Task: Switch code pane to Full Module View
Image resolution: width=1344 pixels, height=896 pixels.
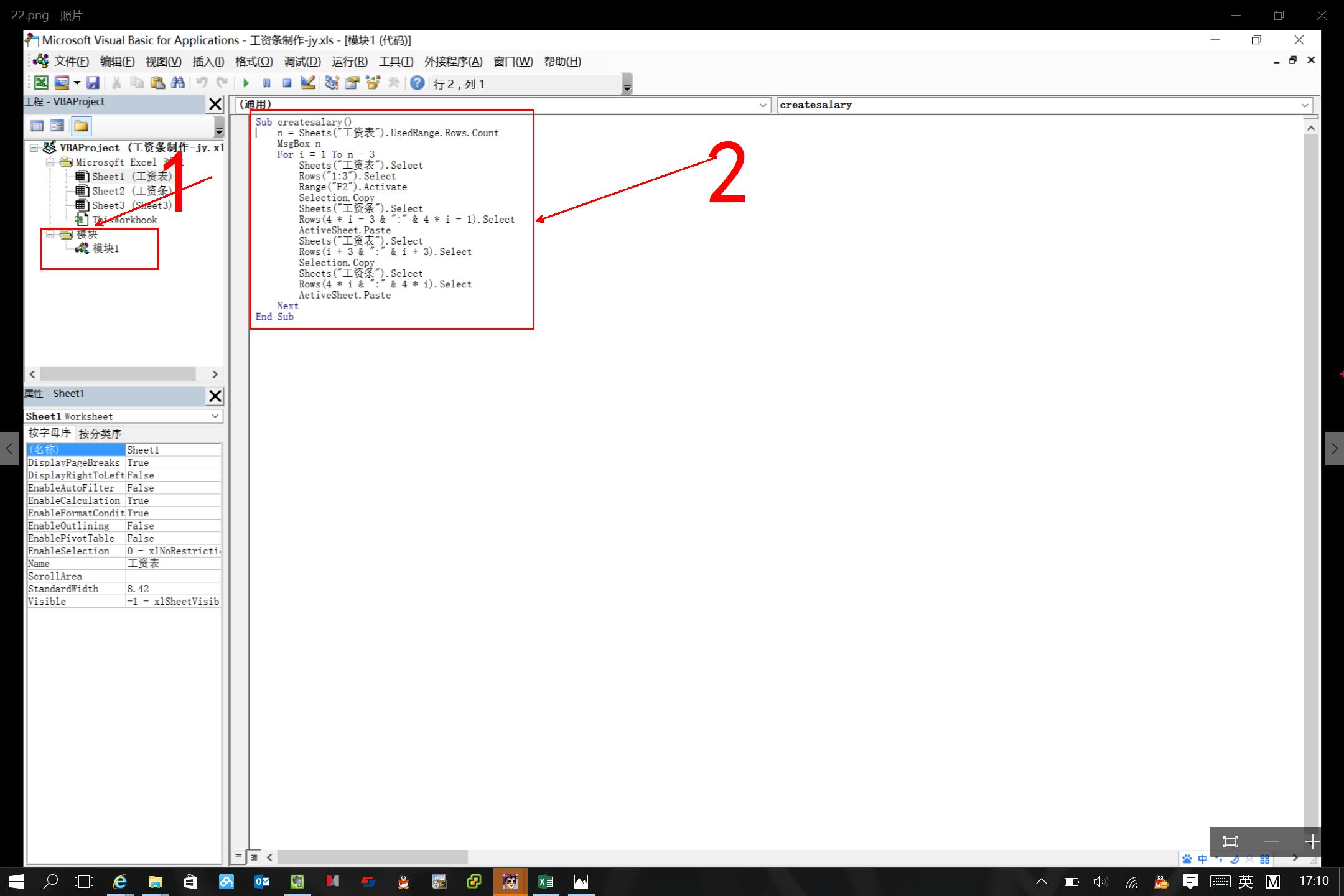Action: pos(254,857)
